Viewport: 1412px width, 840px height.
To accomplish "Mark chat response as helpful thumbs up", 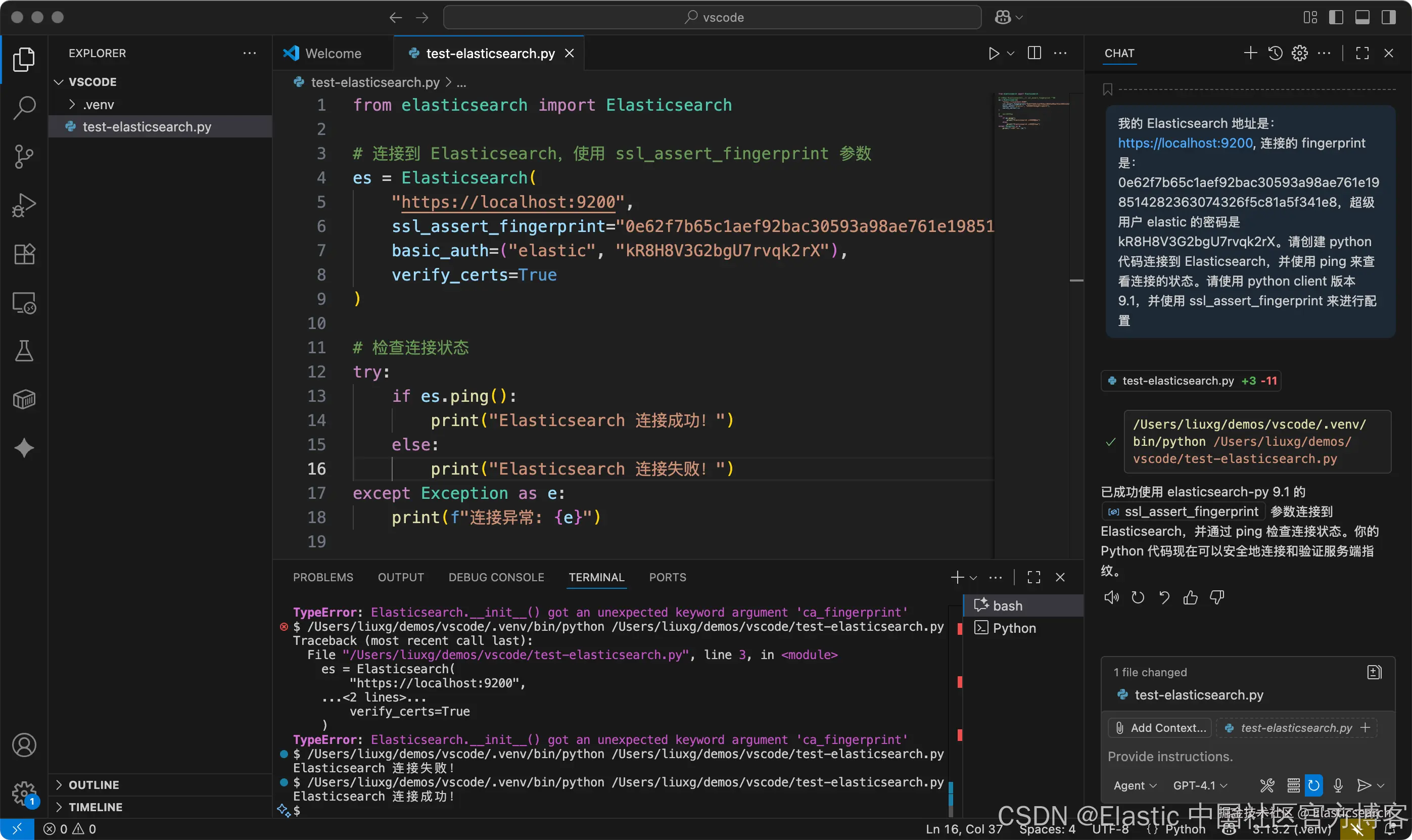I will (x=1190, y=597).
